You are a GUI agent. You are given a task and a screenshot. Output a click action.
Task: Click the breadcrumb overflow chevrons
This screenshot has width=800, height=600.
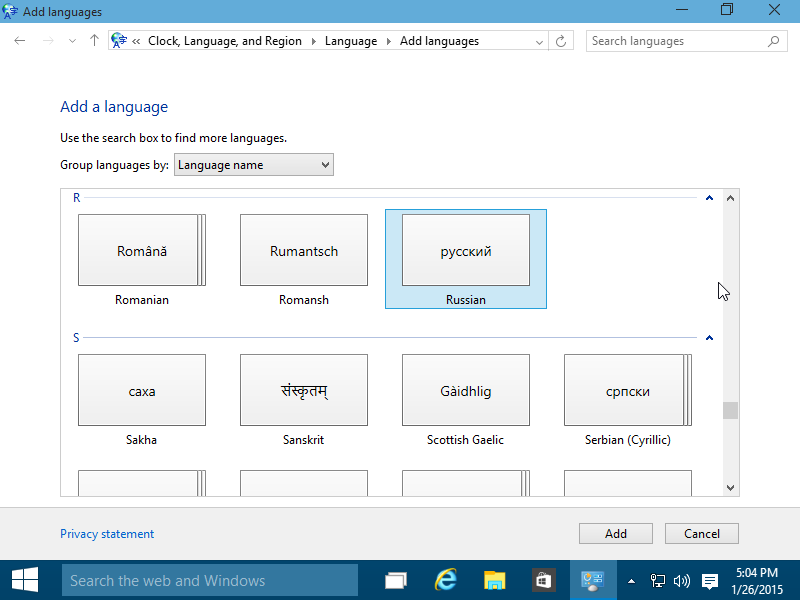click(x=136, y=41)
